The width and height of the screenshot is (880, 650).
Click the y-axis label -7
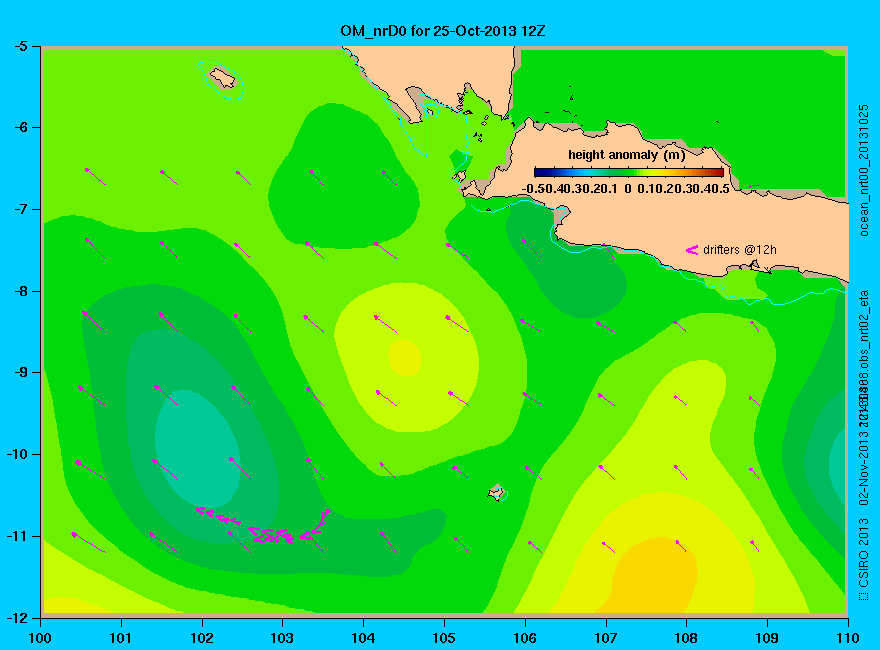[20, 209]
